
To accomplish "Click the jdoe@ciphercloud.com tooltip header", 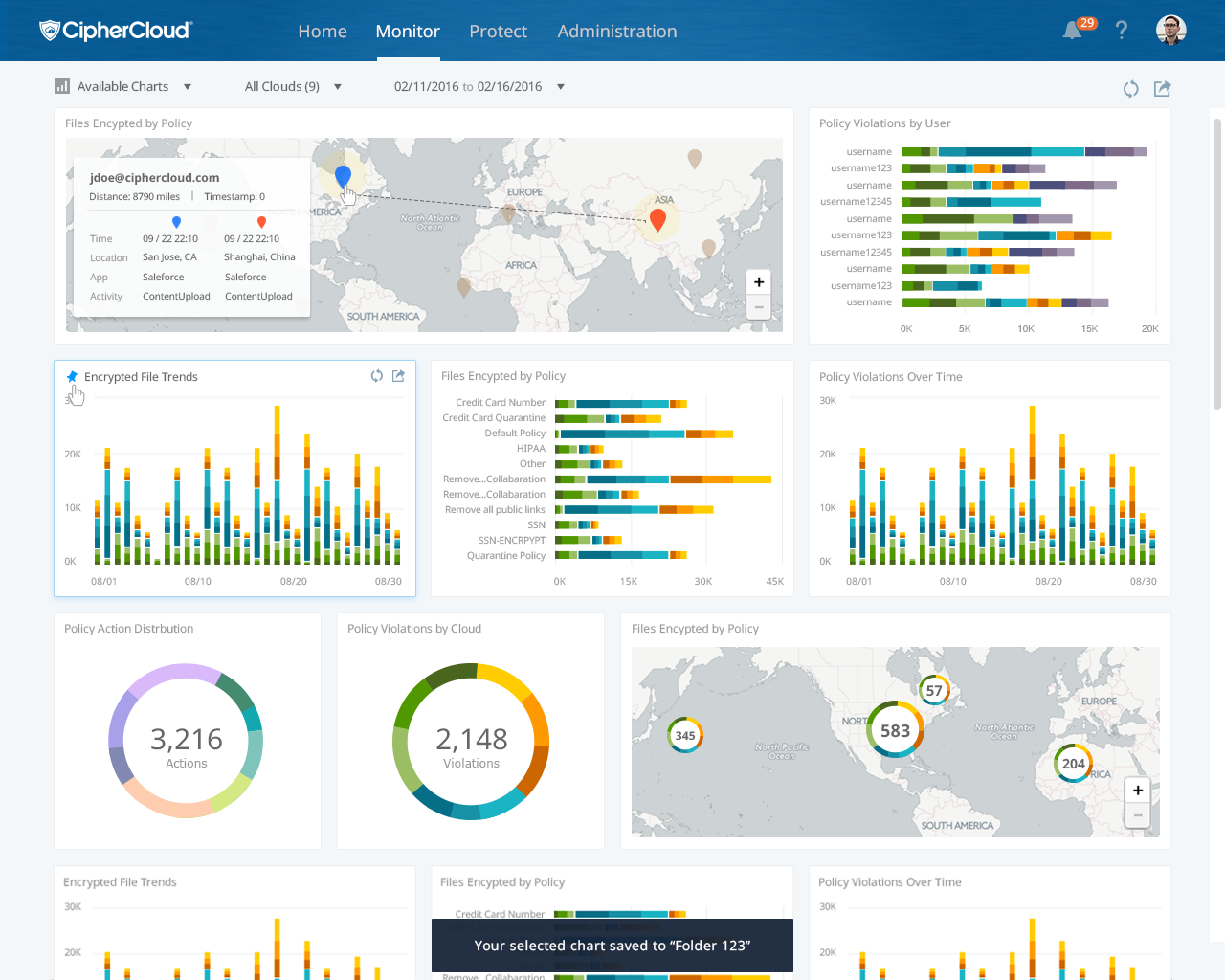I will [154, 177].
